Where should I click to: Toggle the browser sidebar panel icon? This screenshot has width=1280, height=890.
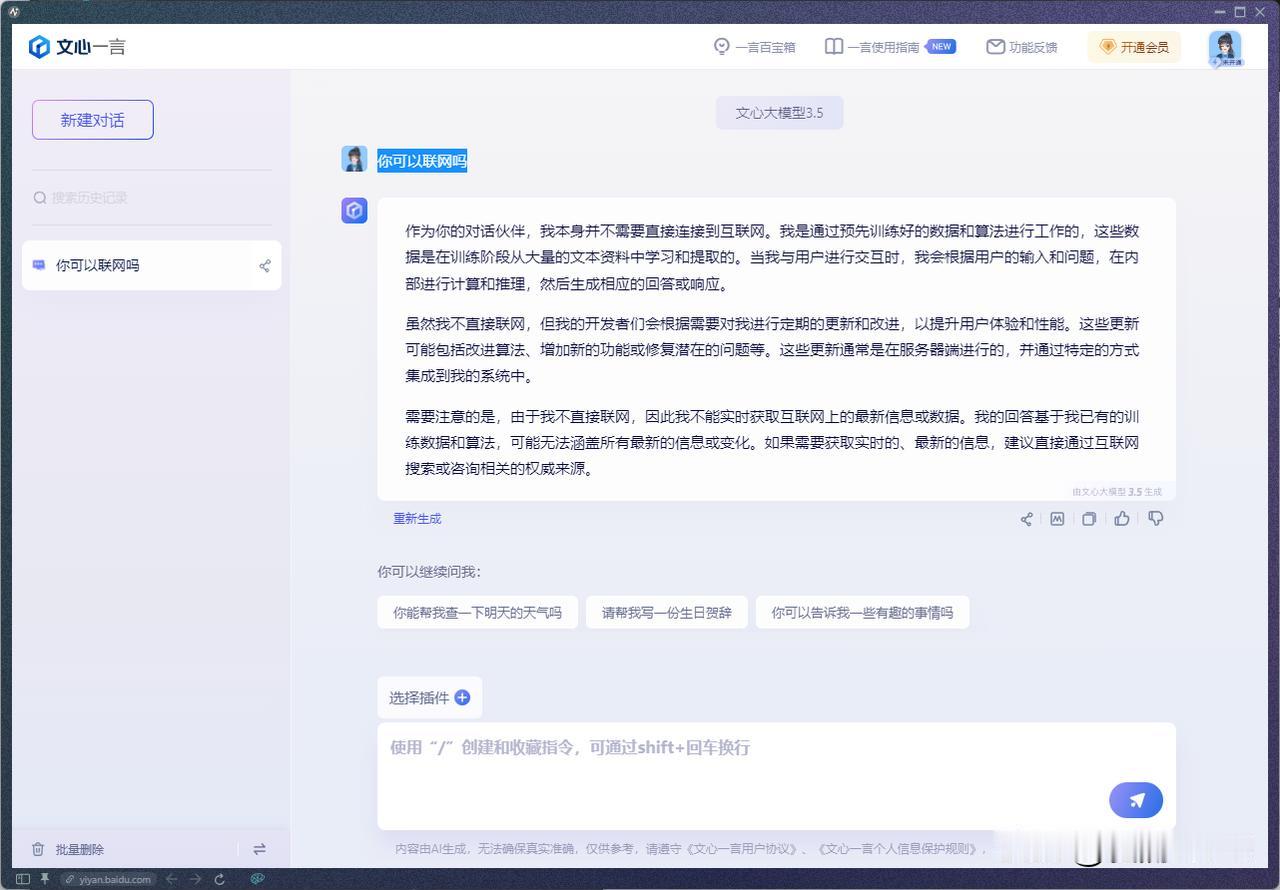[23, 879]
